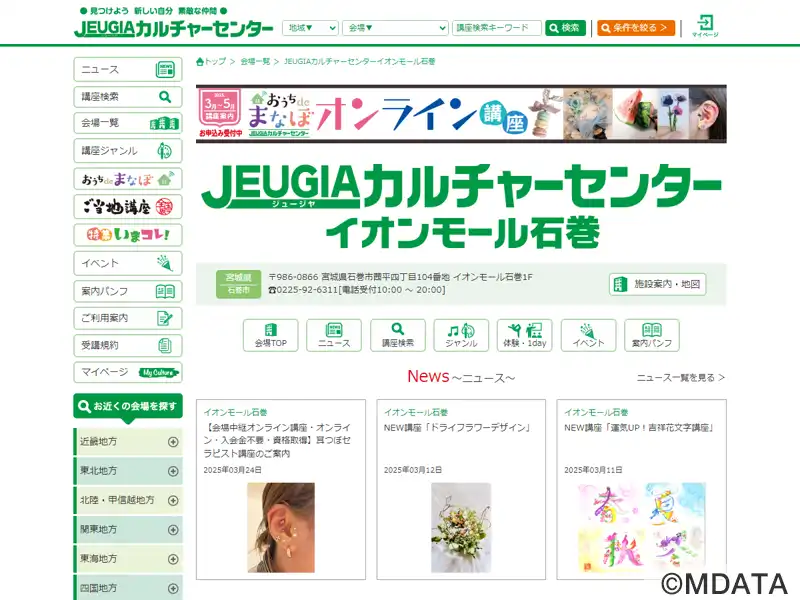Open the ジャンル music icon button
Viewport: 800px width, 600px height.
click(x=461, y=335)
